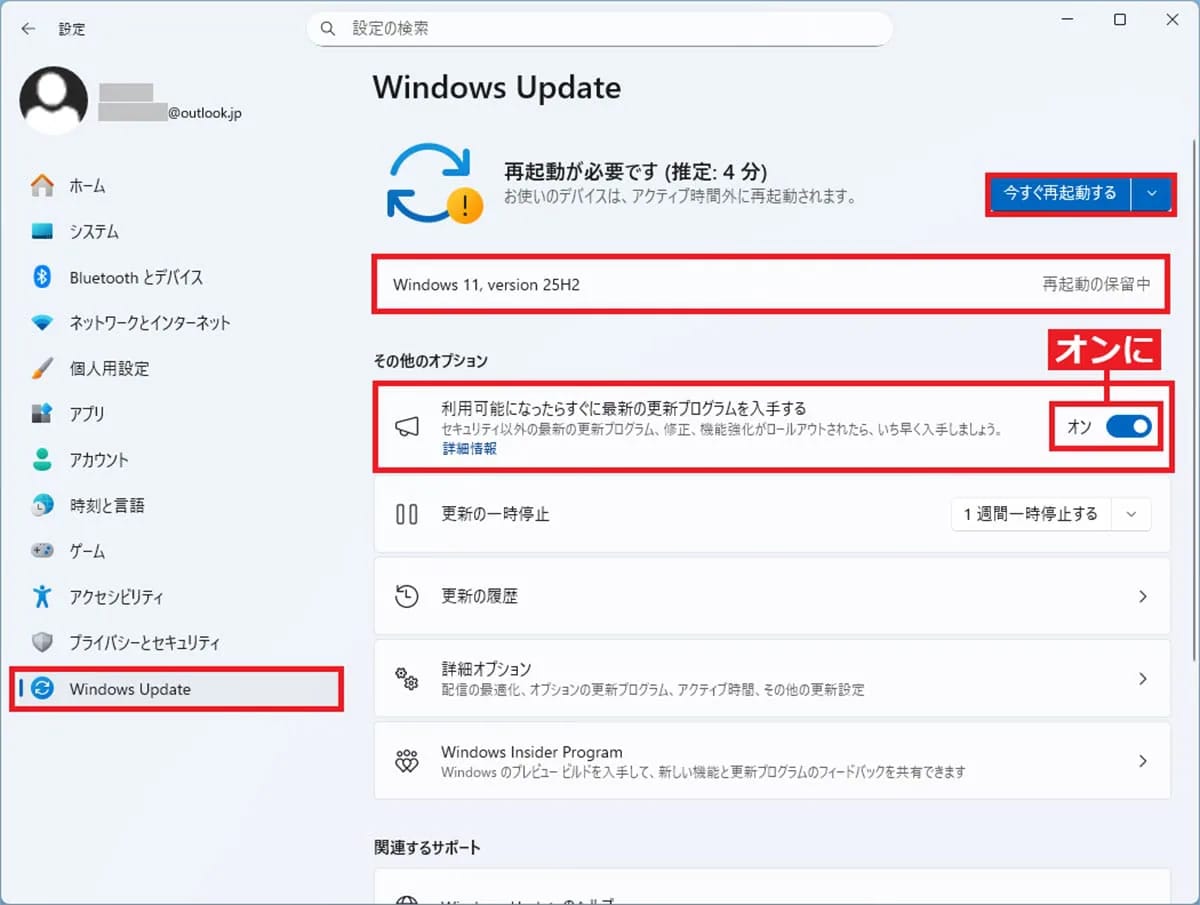This screenshot has height=905, width=1200.
Task: Open 詳細オプション advanced options
Action: [771, 678]
